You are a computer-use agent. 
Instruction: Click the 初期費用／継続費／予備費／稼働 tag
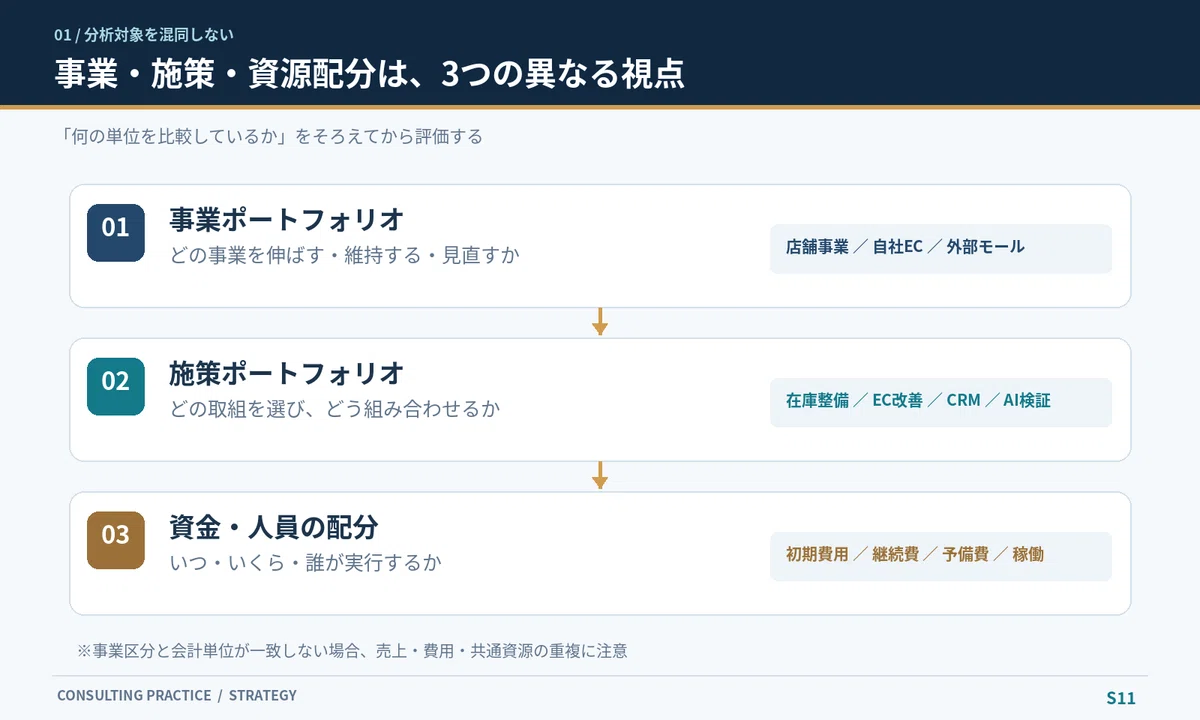[x=941, y=556]
